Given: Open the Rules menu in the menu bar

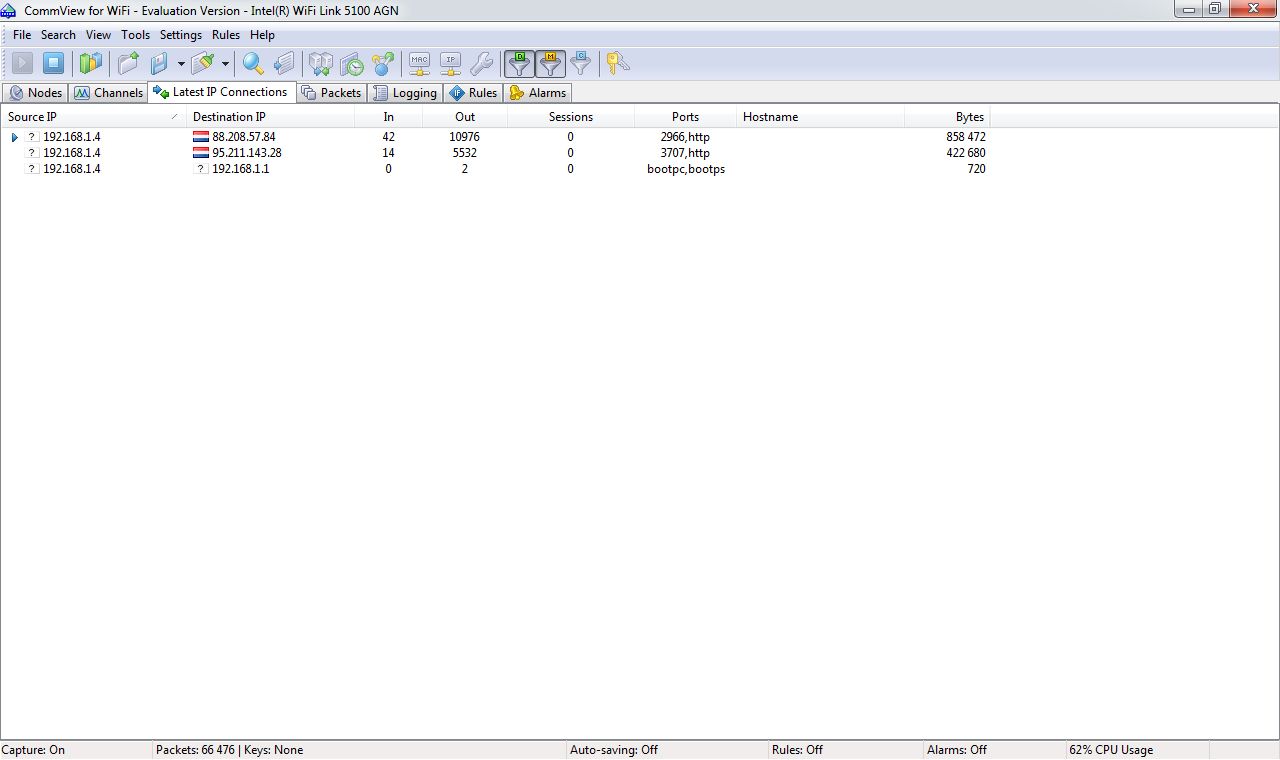Looking at the screenshot, I should tap(226, 35).
